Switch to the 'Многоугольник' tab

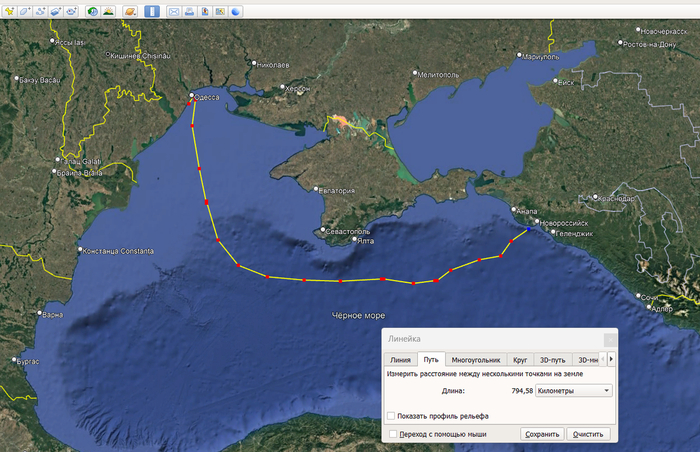pyautogui.click(x=475, y=359)
